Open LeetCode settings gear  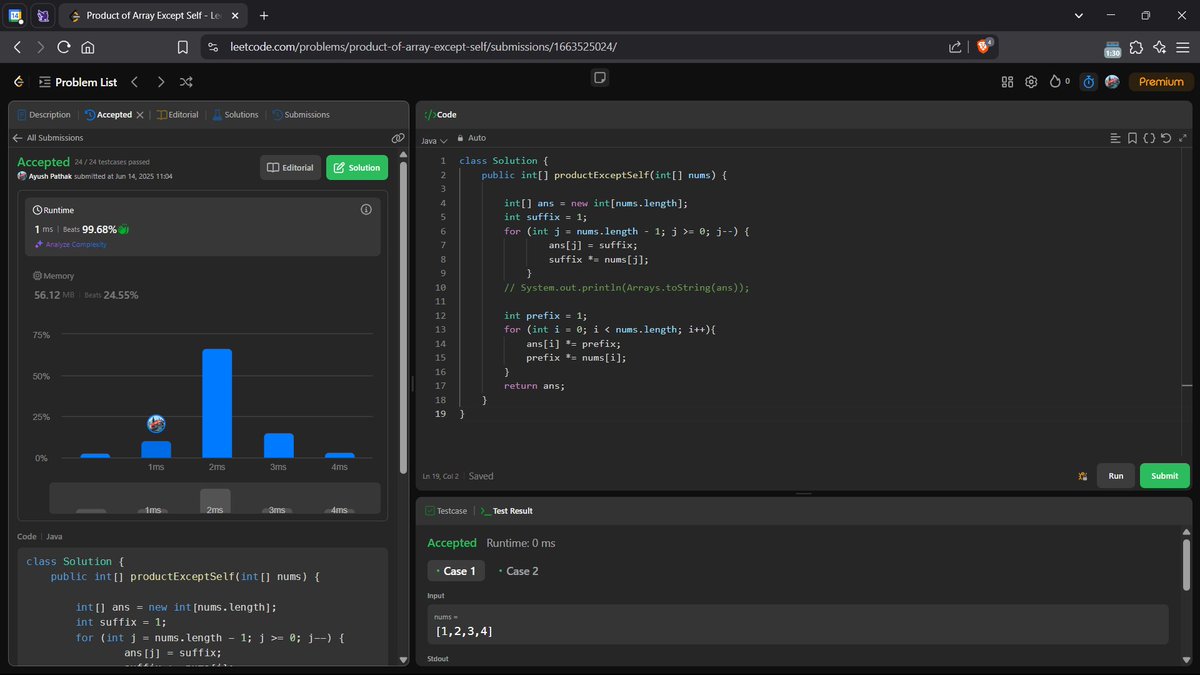click(1031, 82)
